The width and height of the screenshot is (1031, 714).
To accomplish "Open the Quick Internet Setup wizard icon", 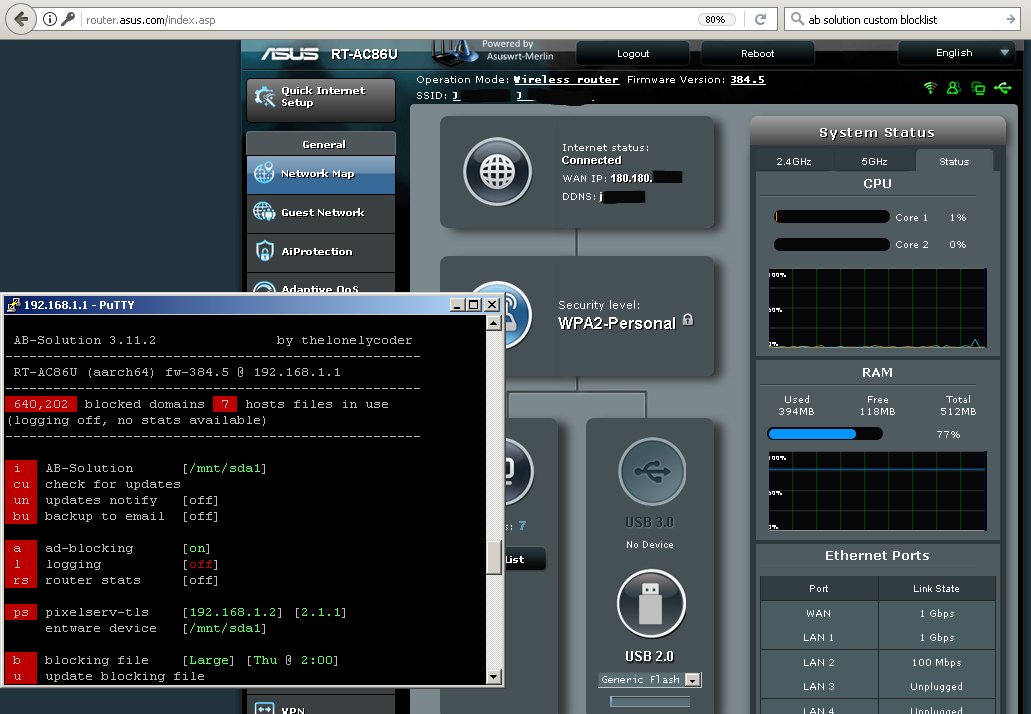I will pos(264,97).
